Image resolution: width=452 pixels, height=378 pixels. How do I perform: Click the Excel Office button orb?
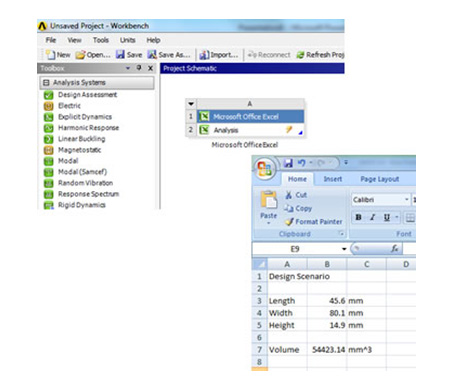[x=265, y=168]
